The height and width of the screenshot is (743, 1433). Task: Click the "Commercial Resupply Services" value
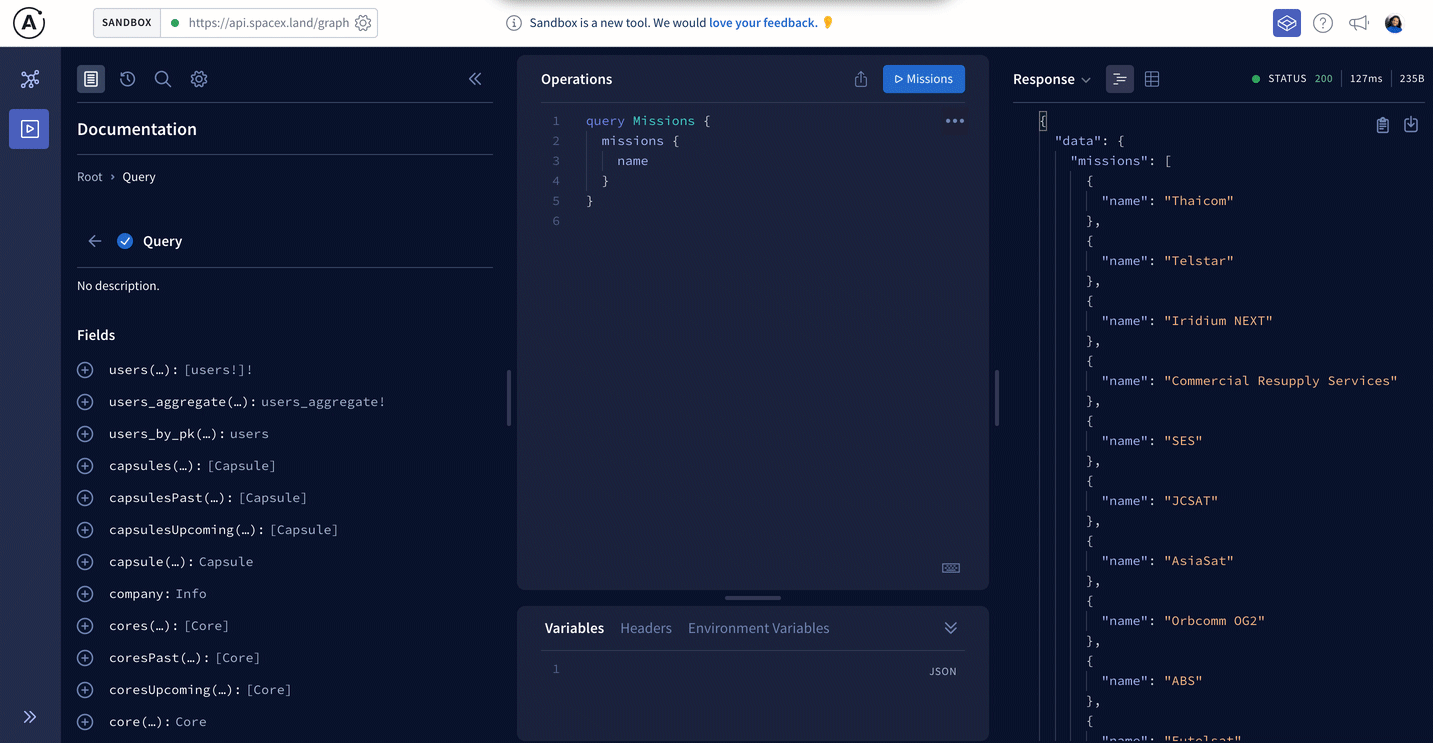pos(1281,381)
